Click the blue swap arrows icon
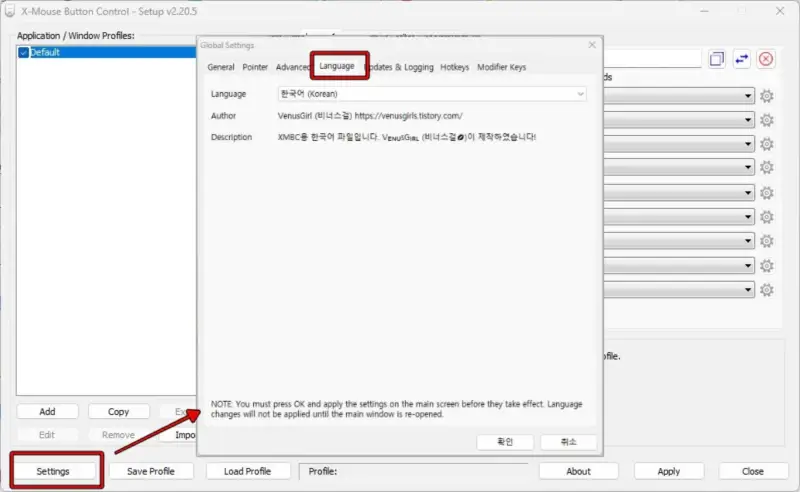800x492 pixels. pyautogui.click(x=742, y=59)
